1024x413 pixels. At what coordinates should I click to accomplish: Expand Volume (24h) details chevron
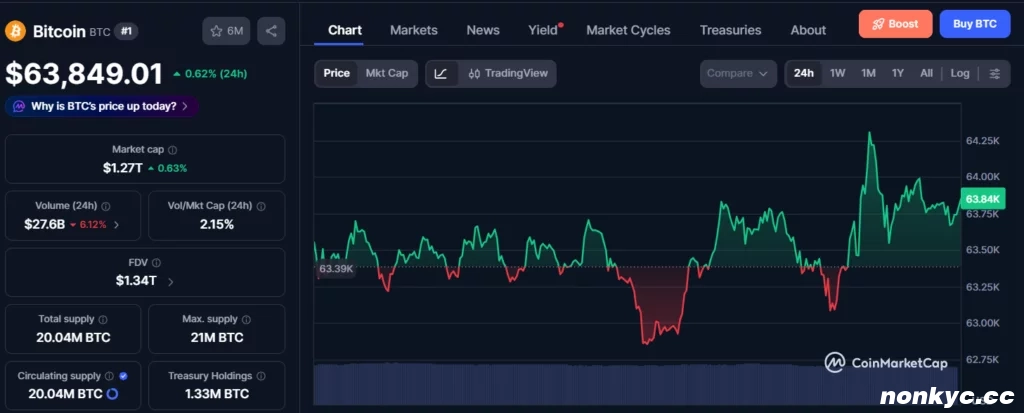tap(116, 225)
